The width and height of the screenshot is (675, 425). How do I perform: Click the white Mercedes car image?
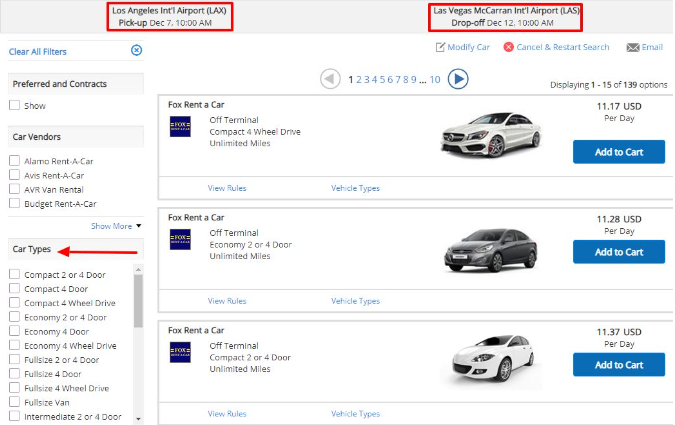click(491, 134)
